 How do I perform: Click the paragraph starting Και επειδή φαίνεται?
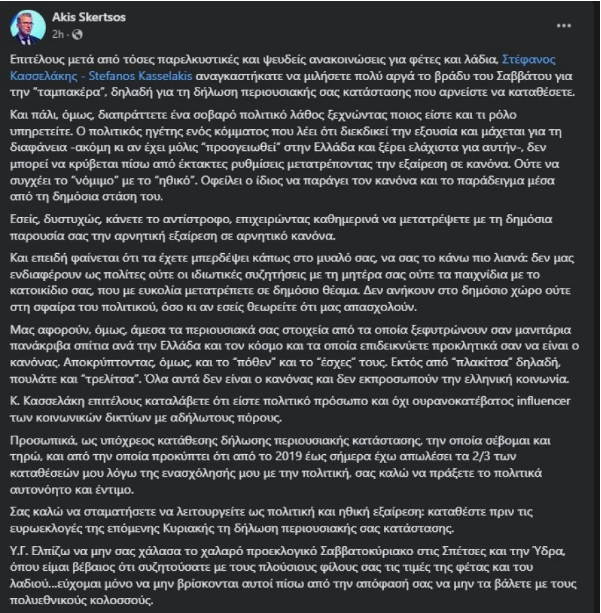(x=292, y=283)
